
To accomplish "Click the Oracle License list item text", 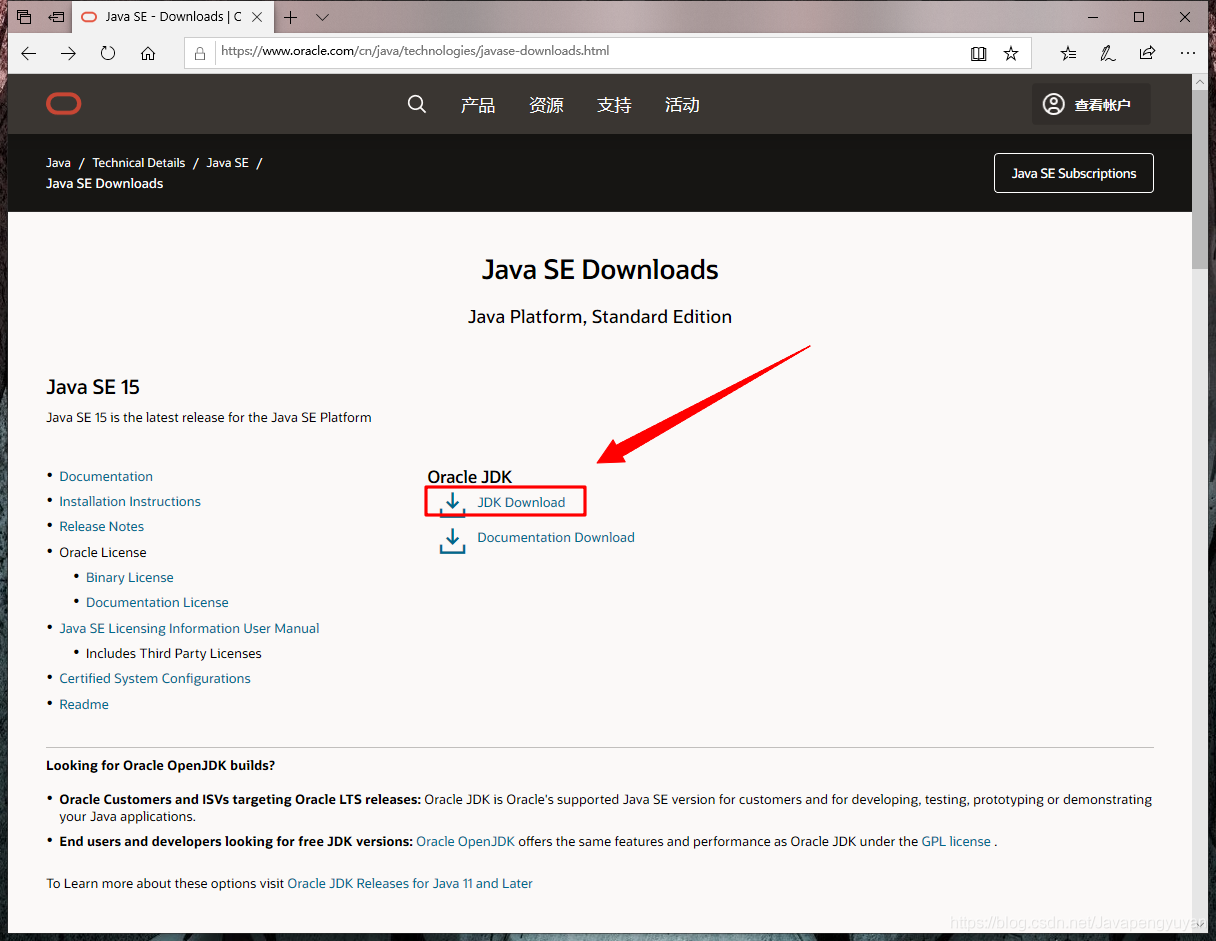I will click(103, 552).
